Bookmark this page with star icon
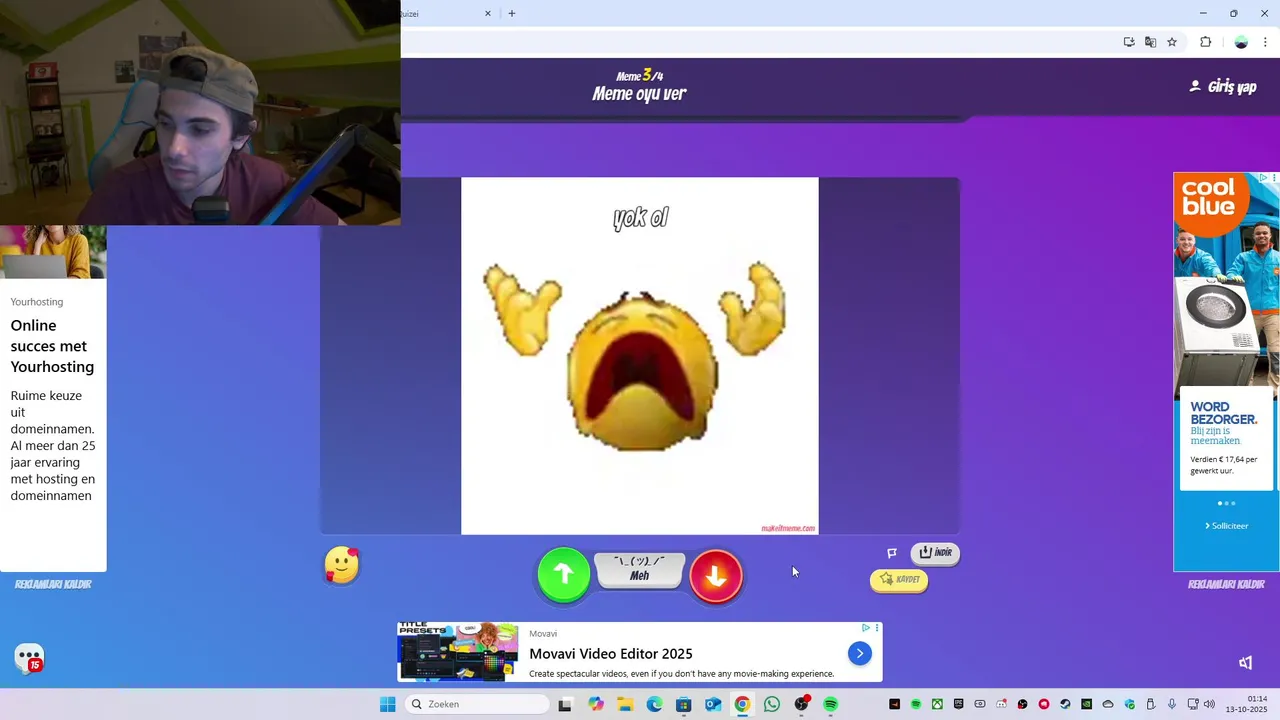This screenshot has width=1280, height=720. pyautogui.click(x=1172, y=42)
